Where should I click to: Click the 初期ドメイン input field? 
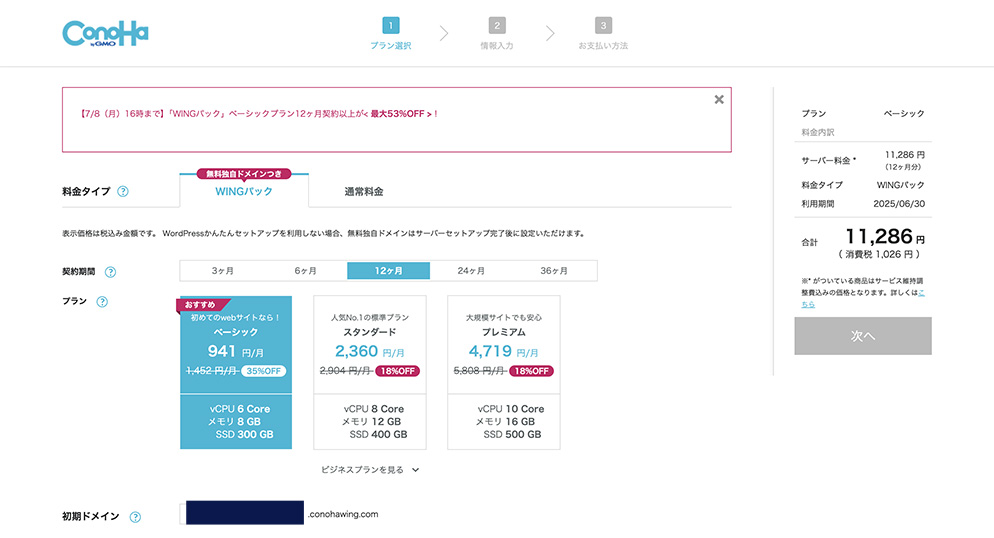[242, 513]
